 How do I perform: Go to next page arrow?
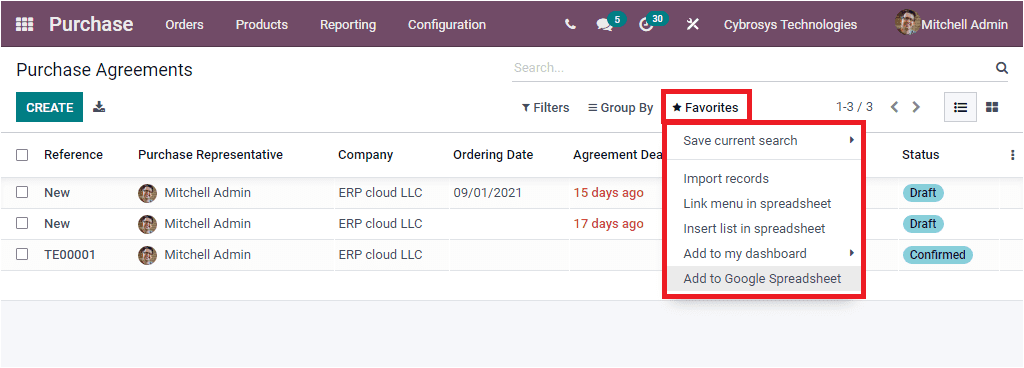pyautogui.click(x=916, y=107)
